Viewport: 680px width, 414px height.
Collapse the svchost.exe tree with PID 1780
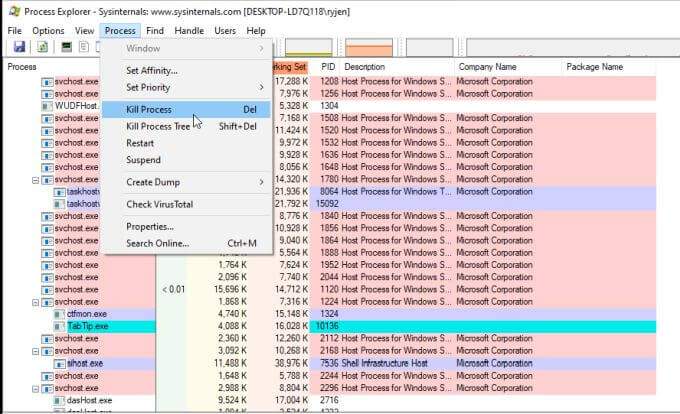click(x=36, y=180)
